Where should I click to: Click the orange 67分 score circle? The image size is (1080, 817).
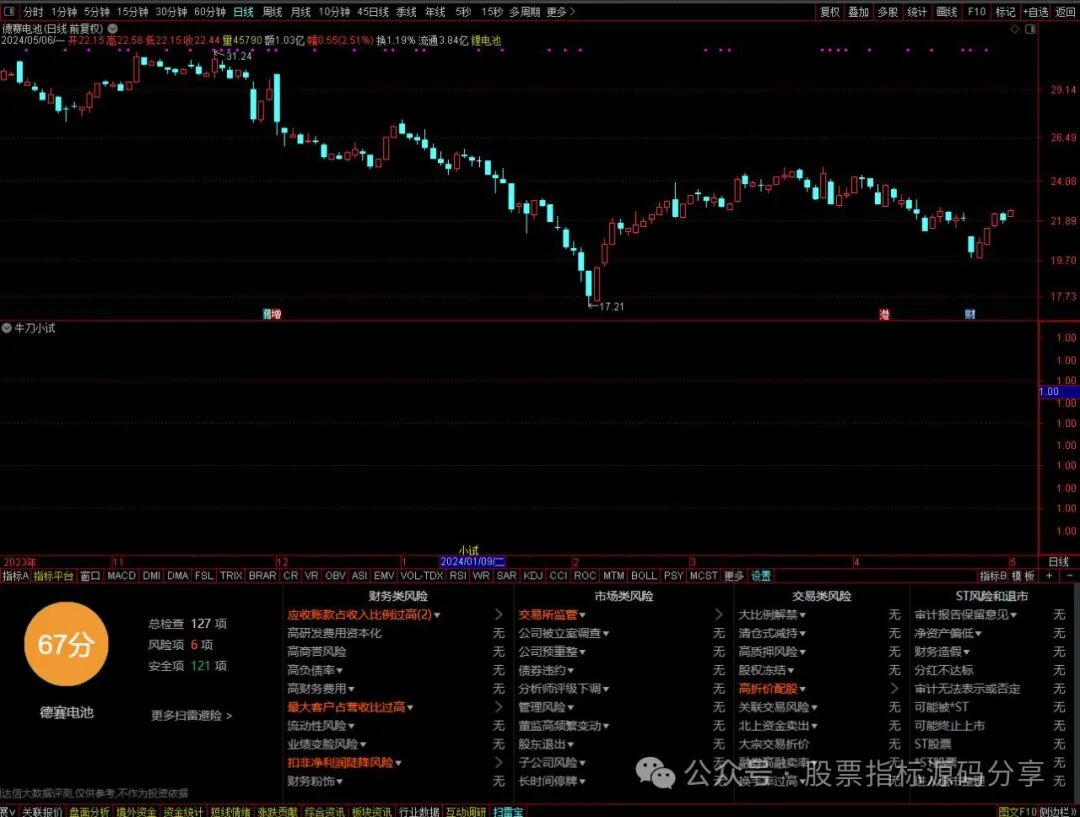tap(66, 644)
